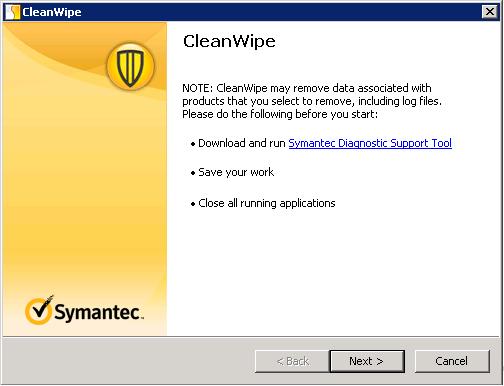Click the Next > button
This screenshot has width=504, height=386.
(x=367, y=361)
